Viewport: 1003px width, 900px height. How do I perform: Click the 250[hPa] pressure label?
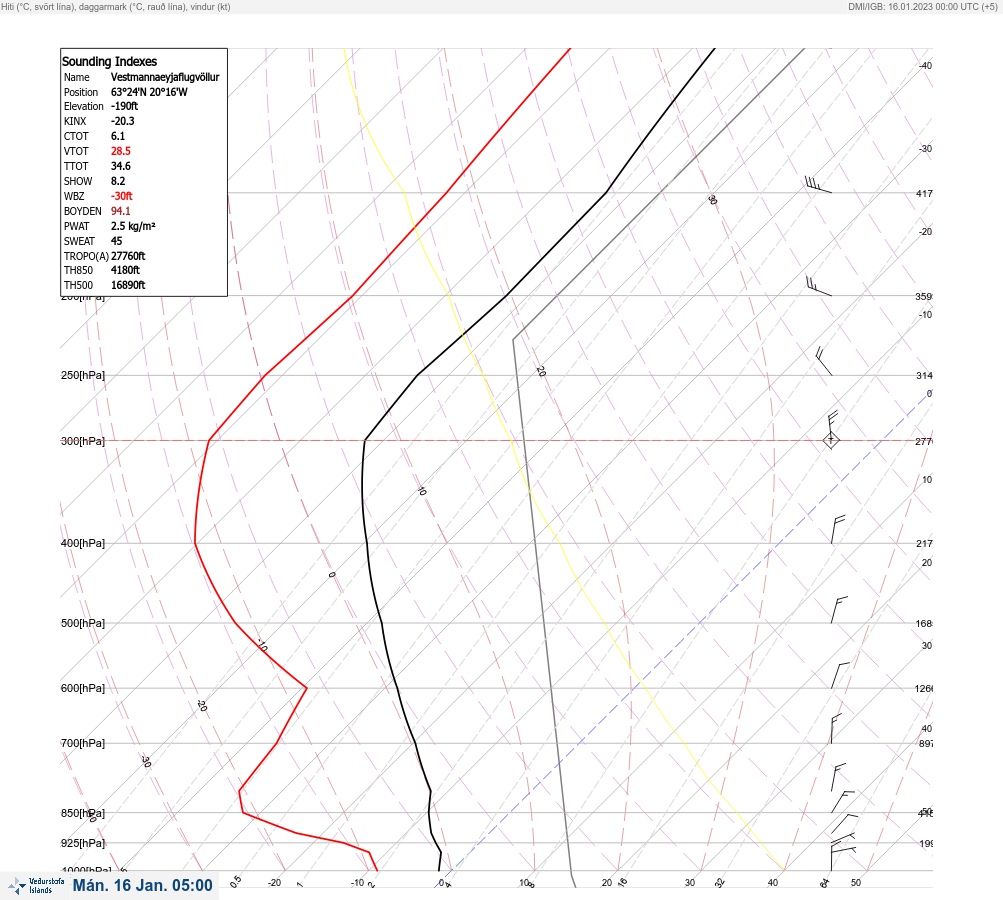click(x=83, y=375)
